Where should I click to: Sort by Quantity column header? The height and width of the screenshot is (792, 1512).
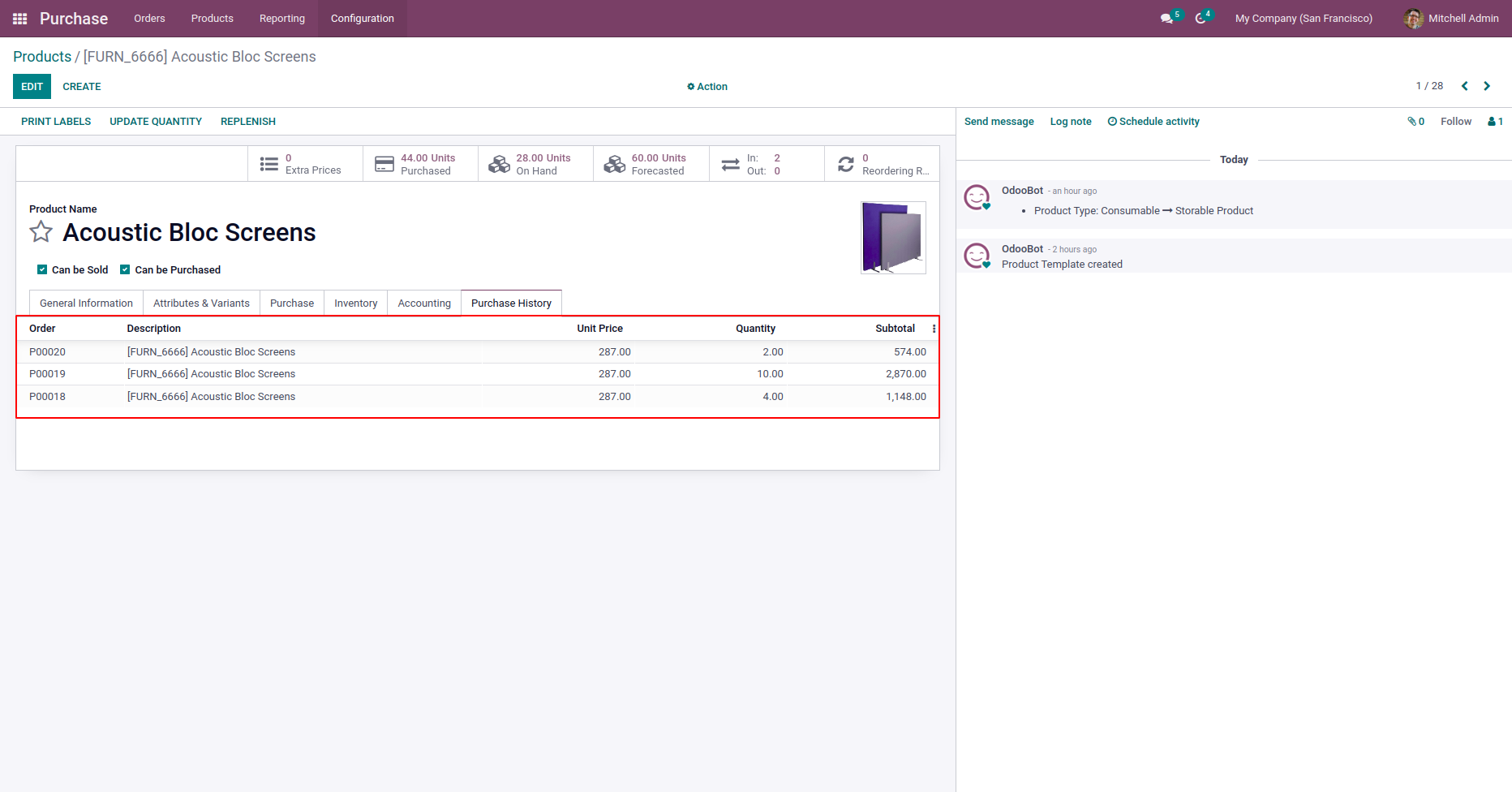pos(756,329)
